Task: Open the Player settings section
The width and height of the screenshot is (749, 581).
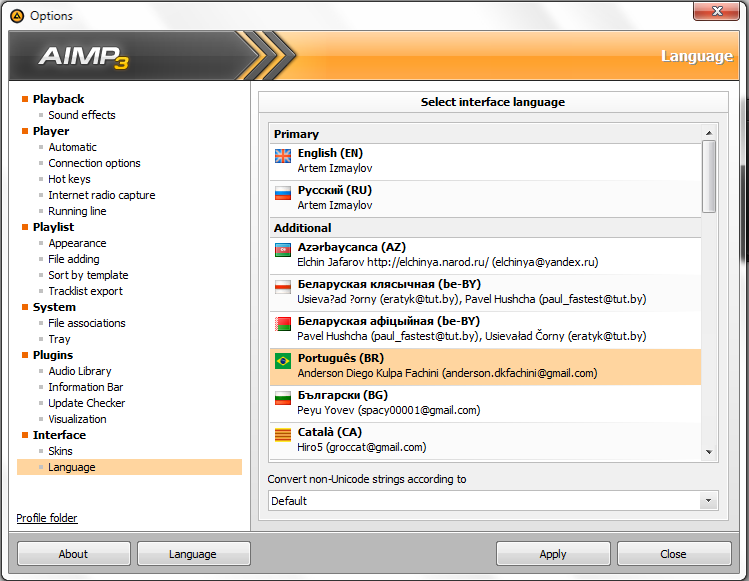Action: point(51,131)
